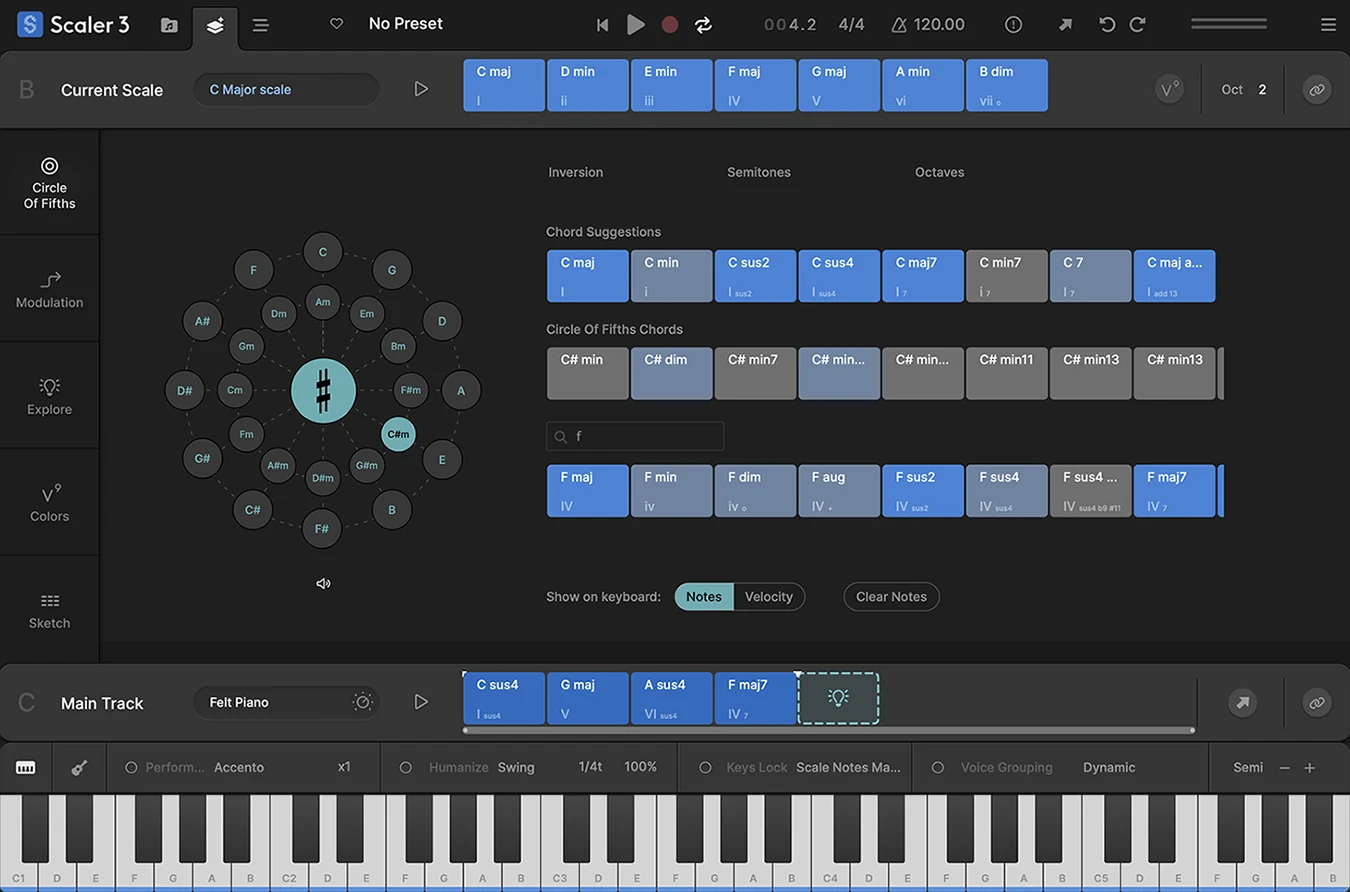Change the Oct 2 value
This screenshot has width=1350, height=892.
click(x=1262, y=90)
